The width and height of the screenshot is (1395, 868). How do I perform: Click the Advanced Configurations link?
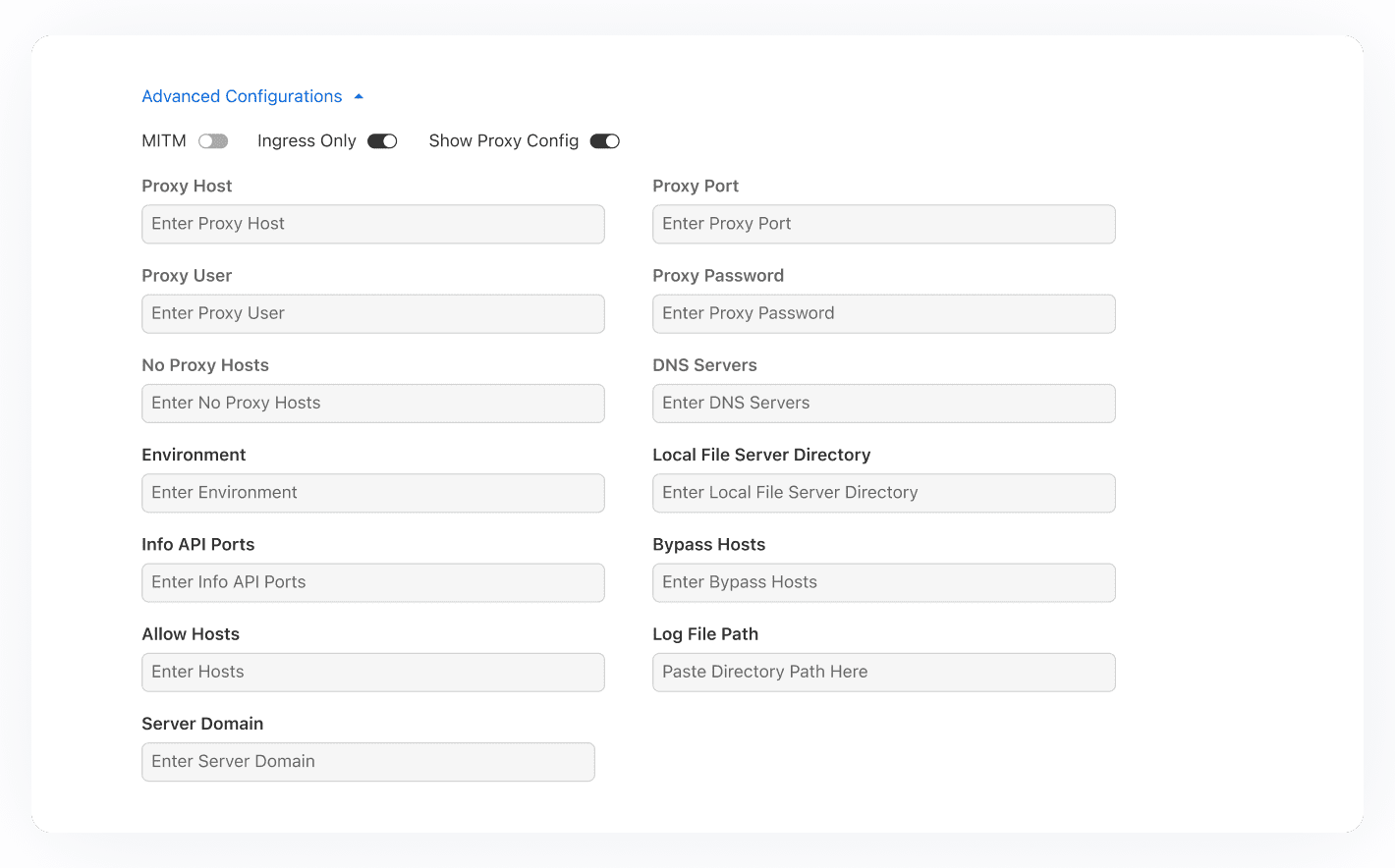click(242, 96)
